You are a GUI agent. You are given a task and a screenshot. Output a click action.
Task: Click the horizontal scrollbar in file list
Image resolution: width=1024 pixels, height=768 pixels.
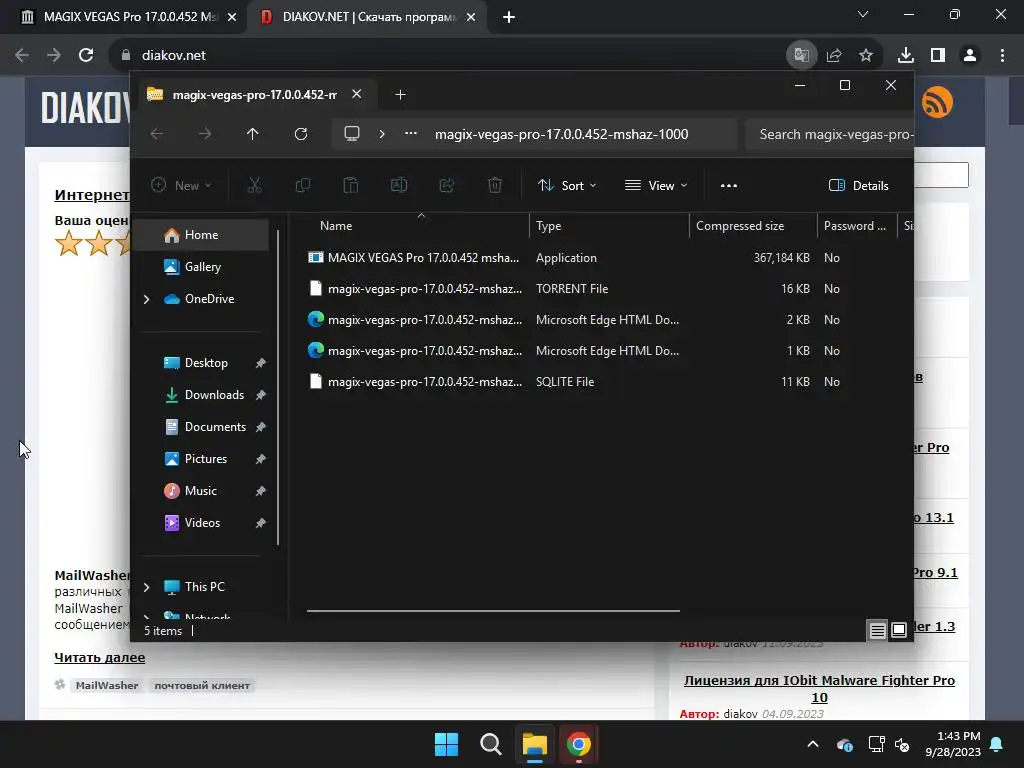(x=493, y=611)
